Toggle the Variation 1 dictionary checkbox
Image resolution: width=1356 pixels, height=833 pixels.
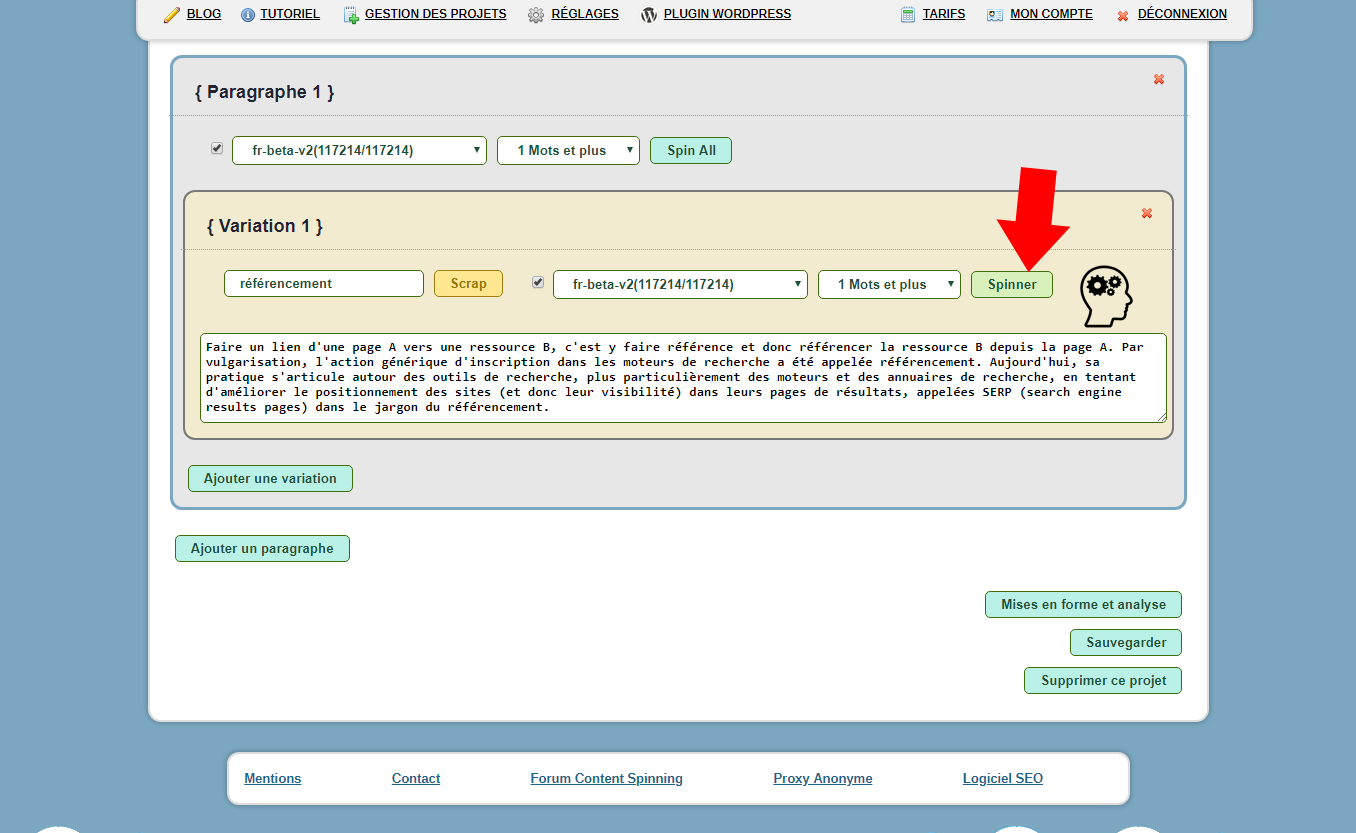click(x=538, y=282)
